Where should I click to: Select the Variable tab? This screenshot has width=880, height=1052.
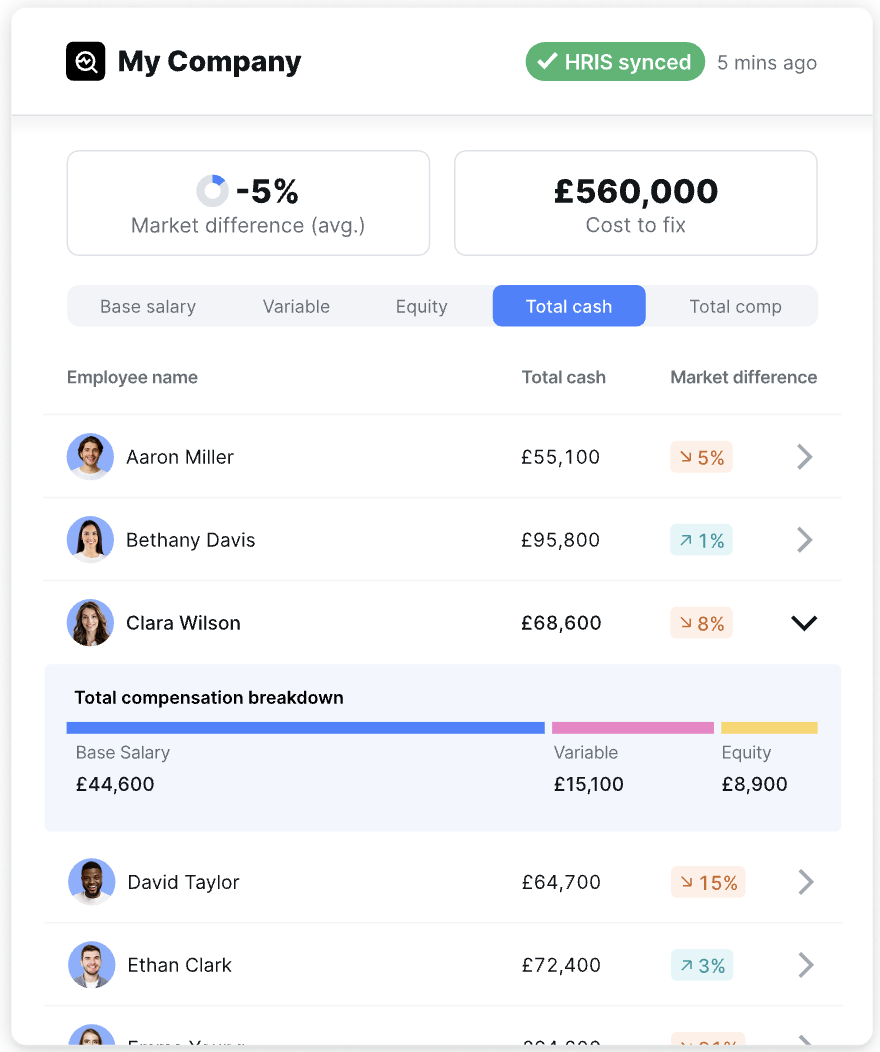click(296, 307)
